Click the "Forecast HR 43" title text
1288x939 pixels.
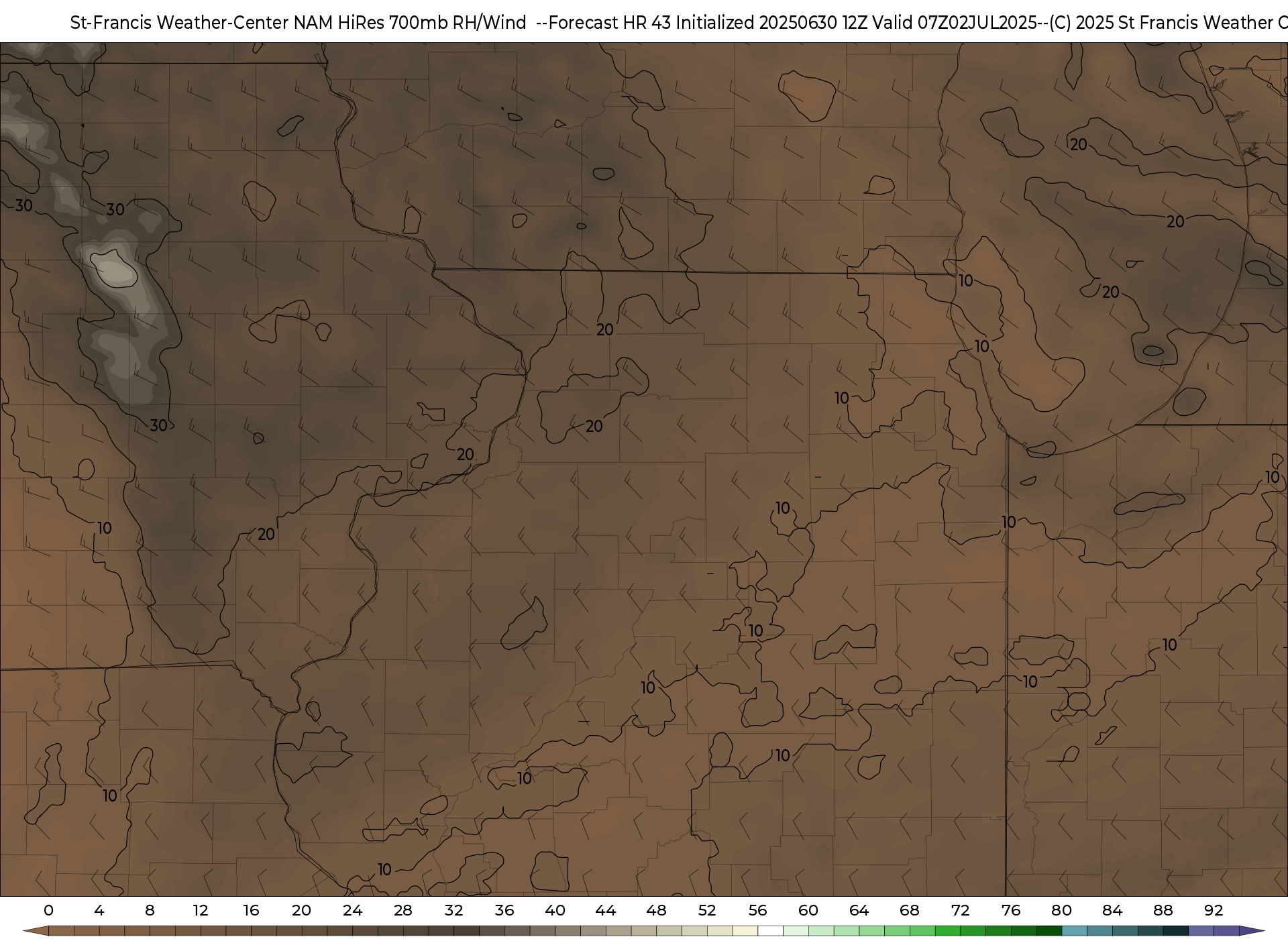(x=611, y=23)
